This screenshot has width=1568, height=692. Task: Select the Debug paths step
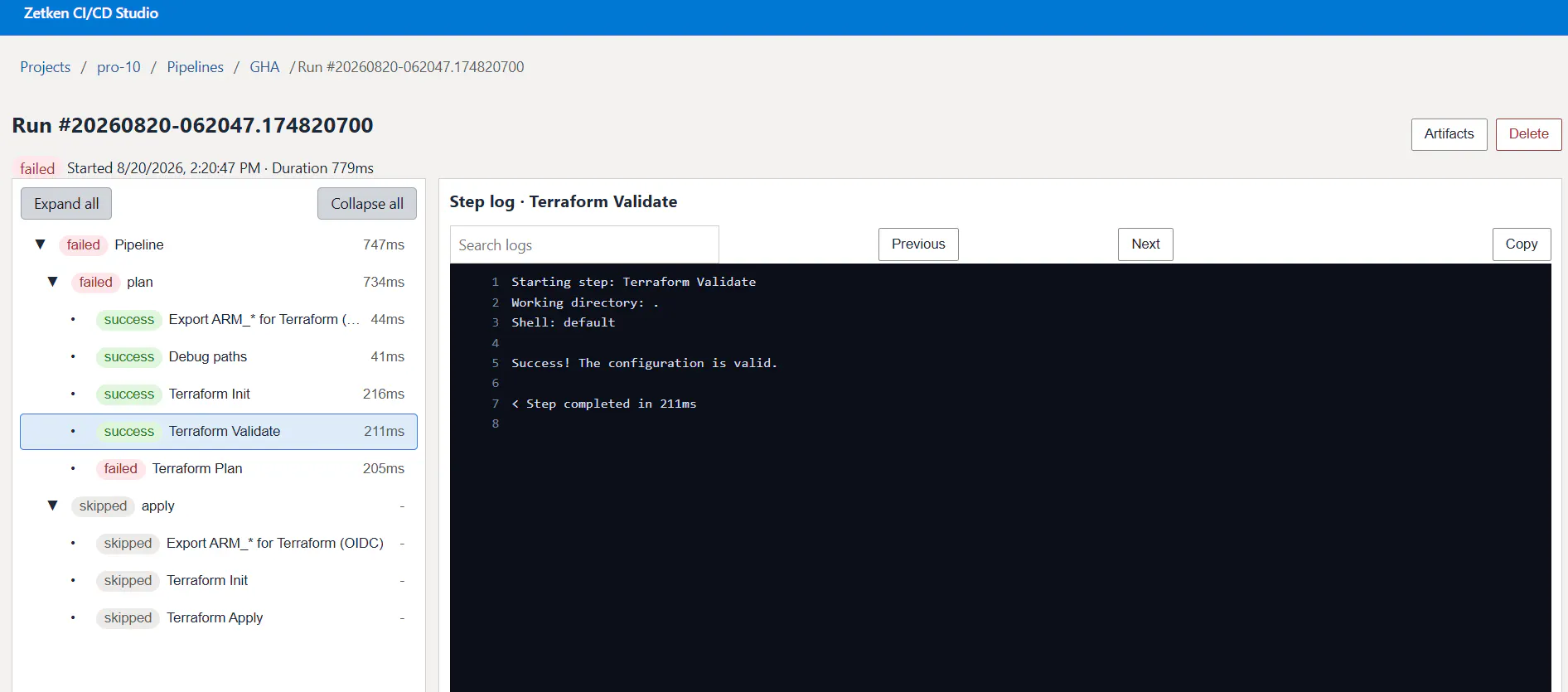[x=219, y=357]
